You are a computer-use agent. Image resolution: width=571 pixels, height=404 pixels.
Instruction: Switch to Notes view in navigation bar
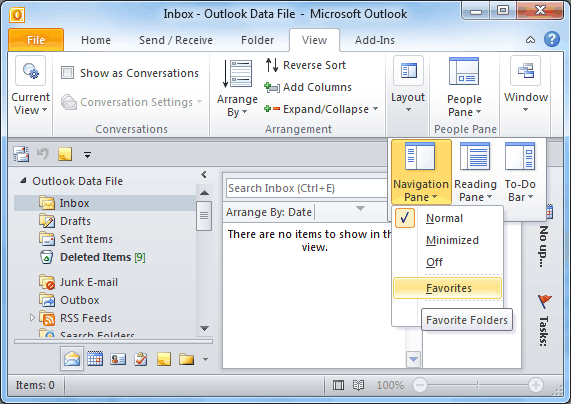coord(164,359)
